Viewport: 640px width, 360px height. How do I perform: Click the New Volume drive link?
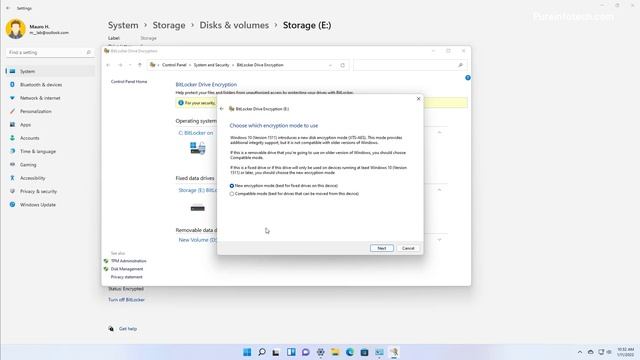tap(198, 240)
